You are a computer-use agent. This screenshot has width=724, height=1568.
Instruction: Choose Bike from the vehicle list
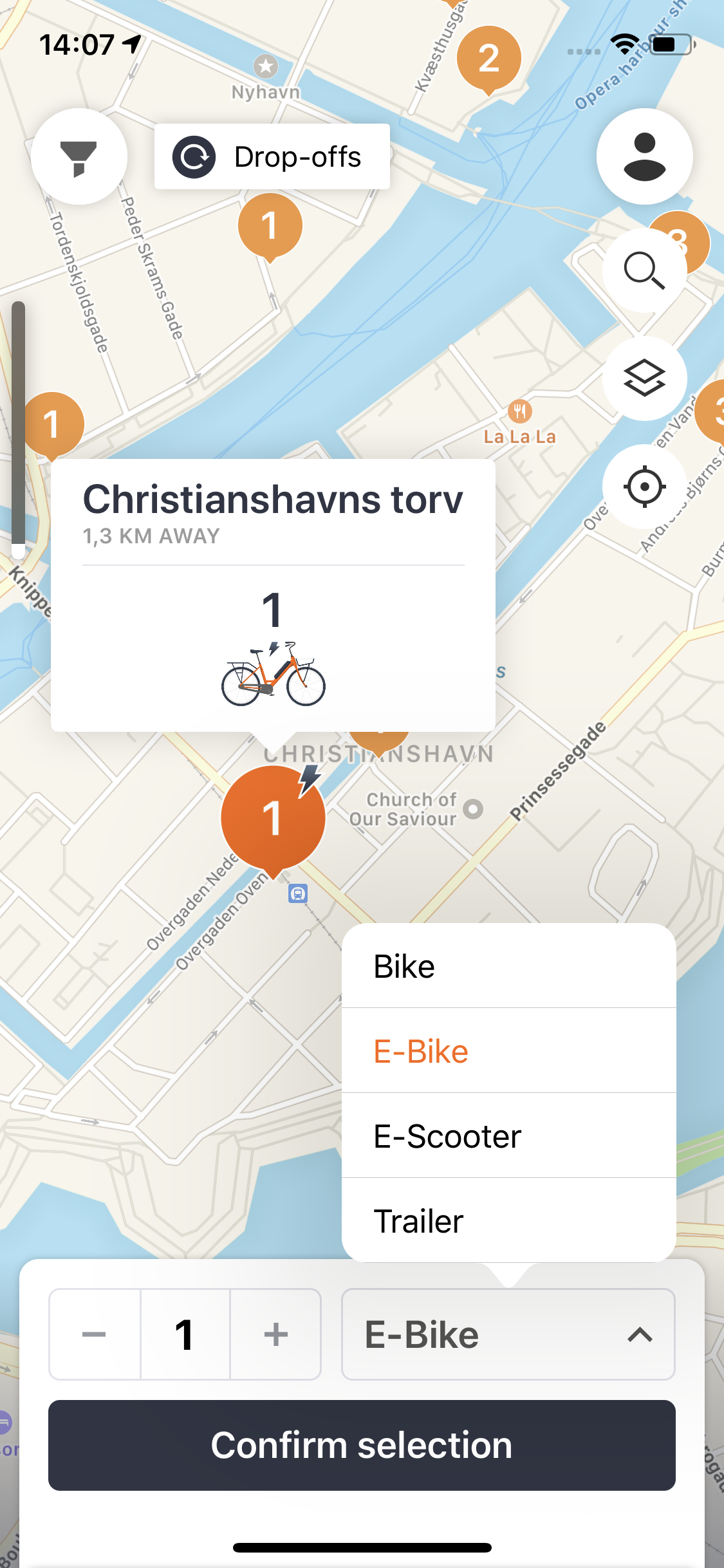pyautogui.click(x=508, y=966)
